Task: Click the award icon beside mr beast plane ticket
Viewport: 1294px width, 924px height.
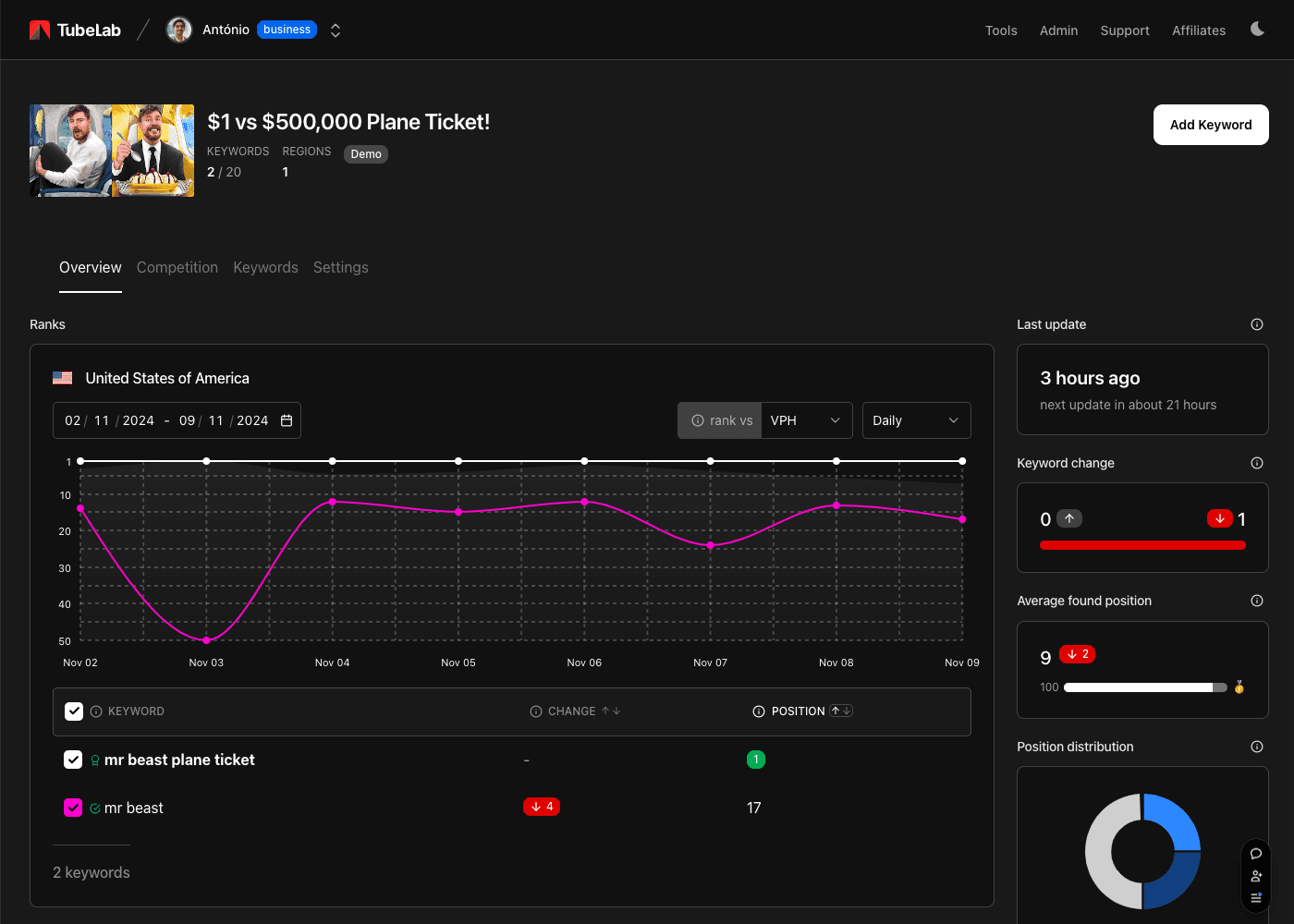Action: pyautogui.click(x=95, y=760)
